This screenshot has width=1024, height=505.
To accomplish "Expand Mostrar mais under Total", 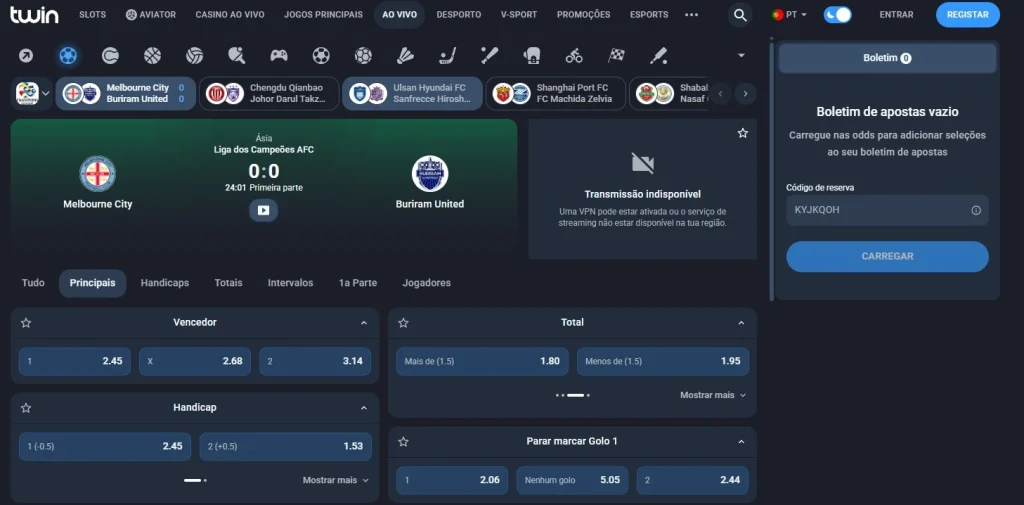I will point(713,395).
